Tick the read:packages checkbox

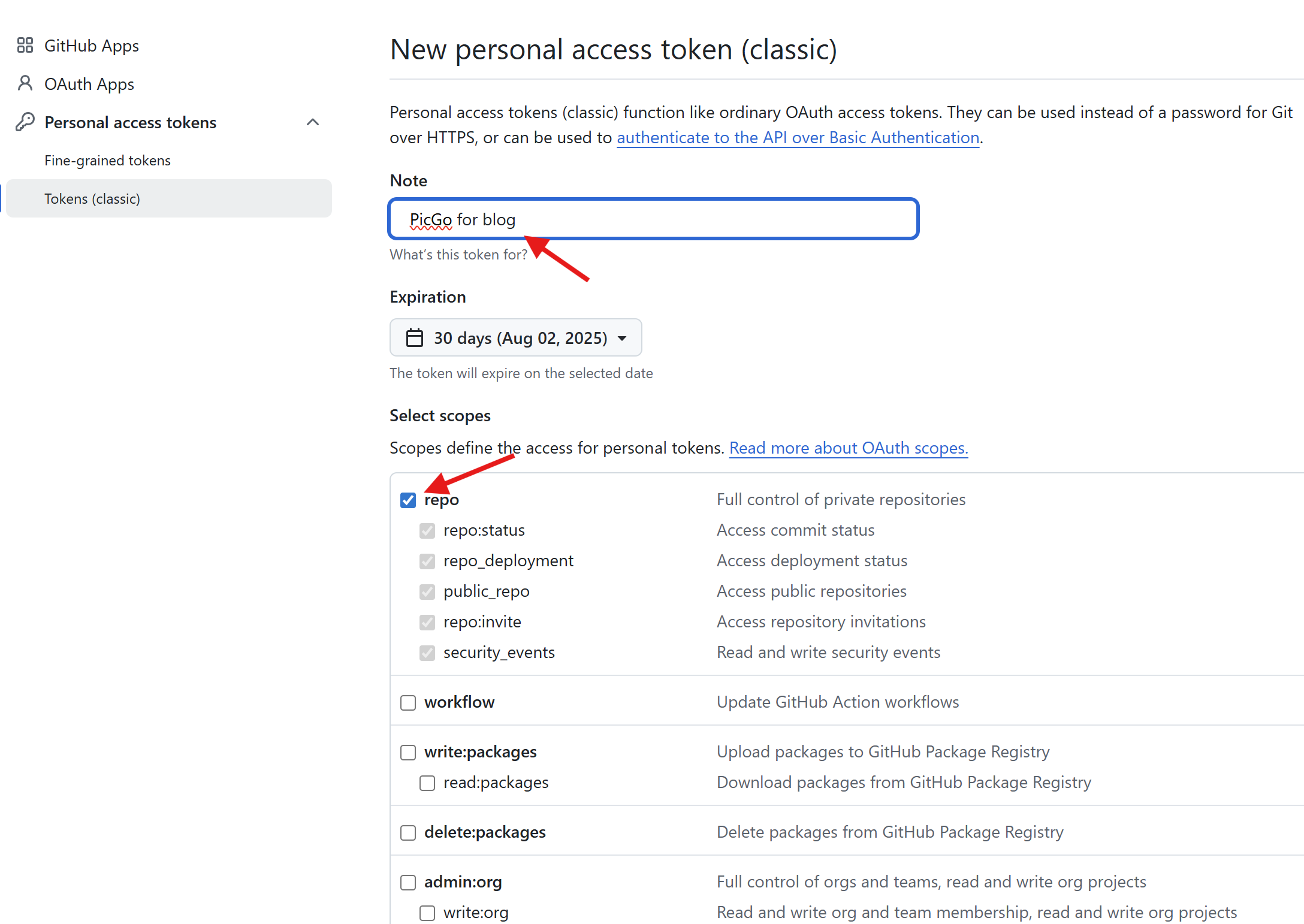pyautogui.click(x=427, y=783)
